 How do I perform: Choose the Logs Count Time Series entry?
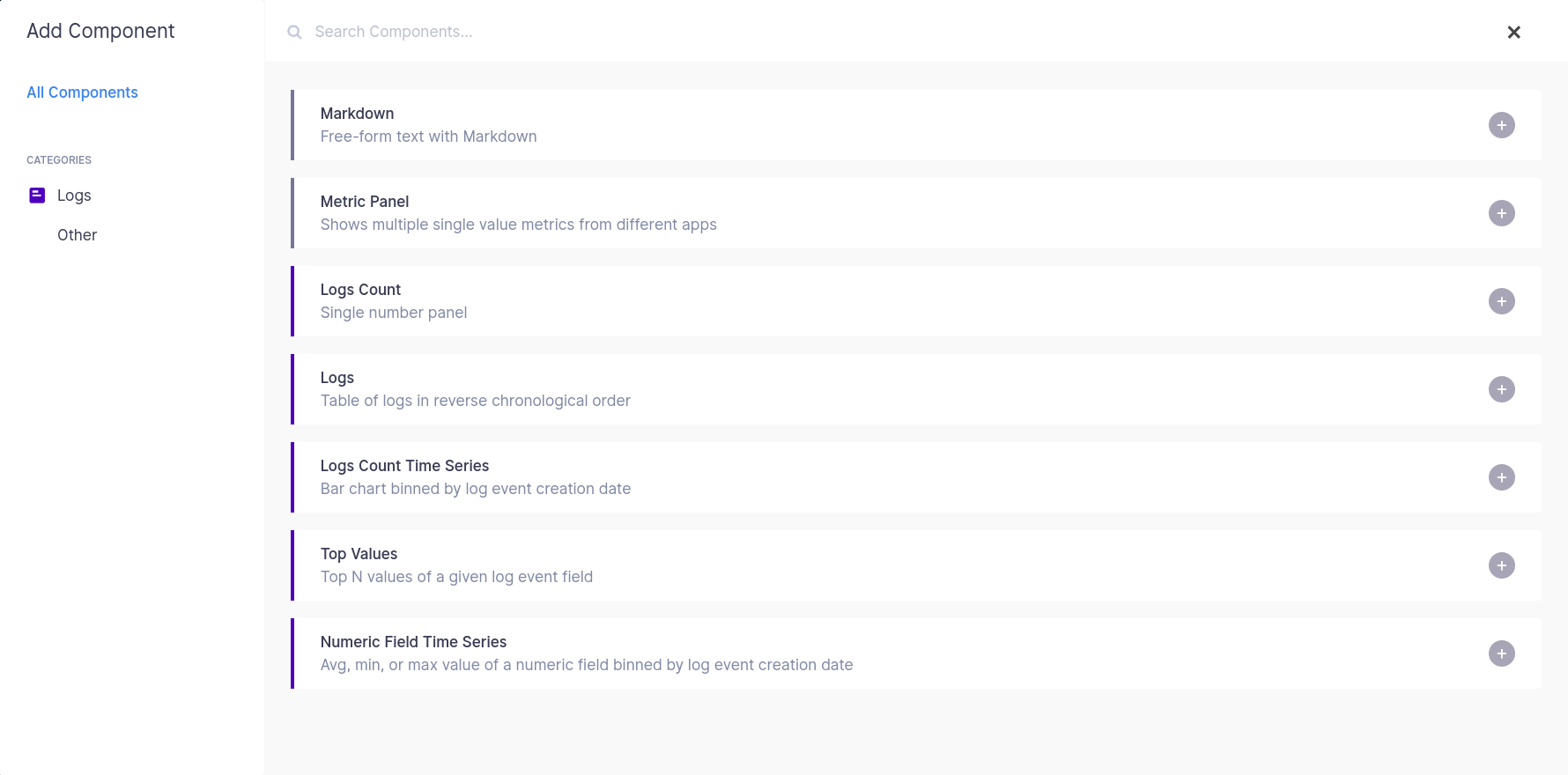pos(916,477)
